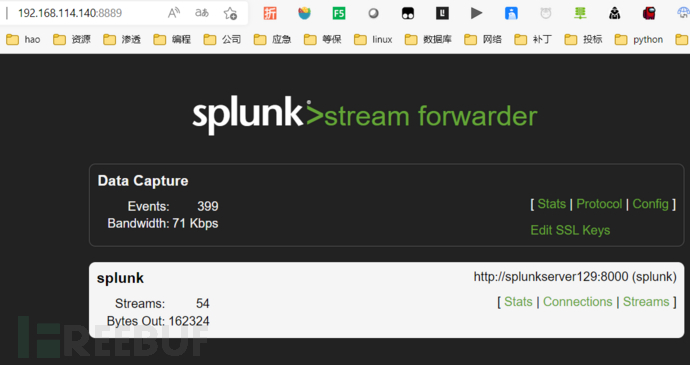Click the gray sphere extension icon
Screen dimensions: 690x365
[x=374, y=14]
